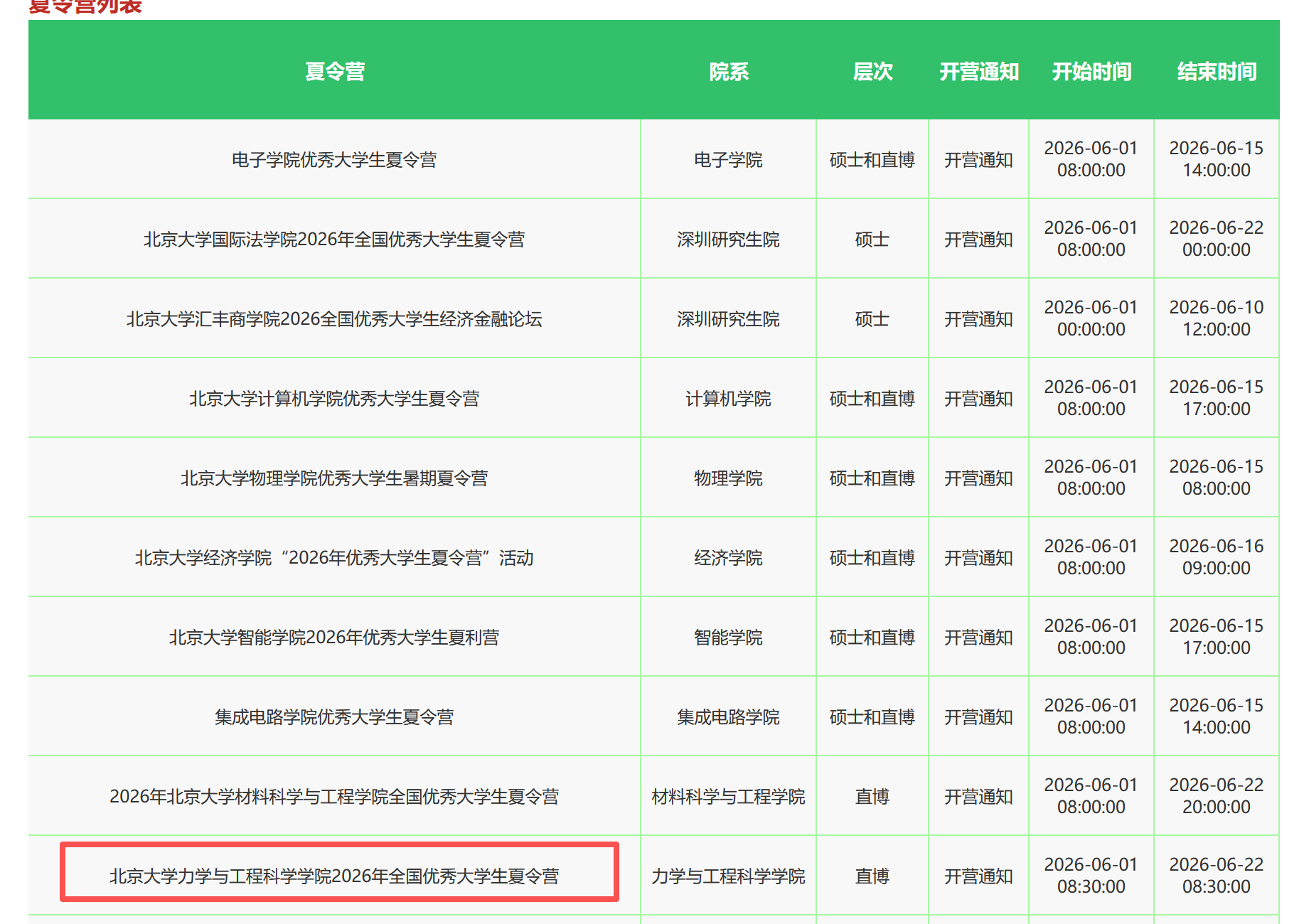This screenshot has height=924, width=1304.
Task: Open 集成电路学院优秀大学生夏令营 entry
Action: (x=334, y=717)
